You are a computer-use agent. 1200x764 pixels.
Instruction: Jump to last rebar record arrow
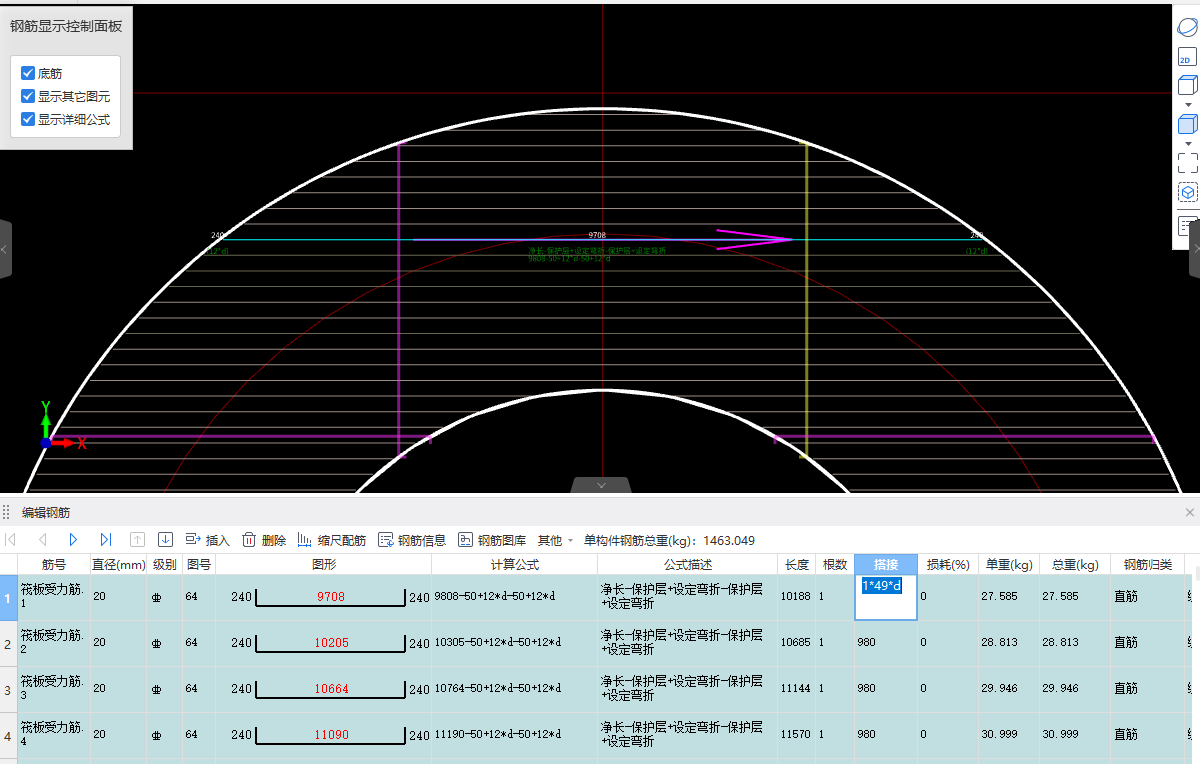tap(105, 540)
